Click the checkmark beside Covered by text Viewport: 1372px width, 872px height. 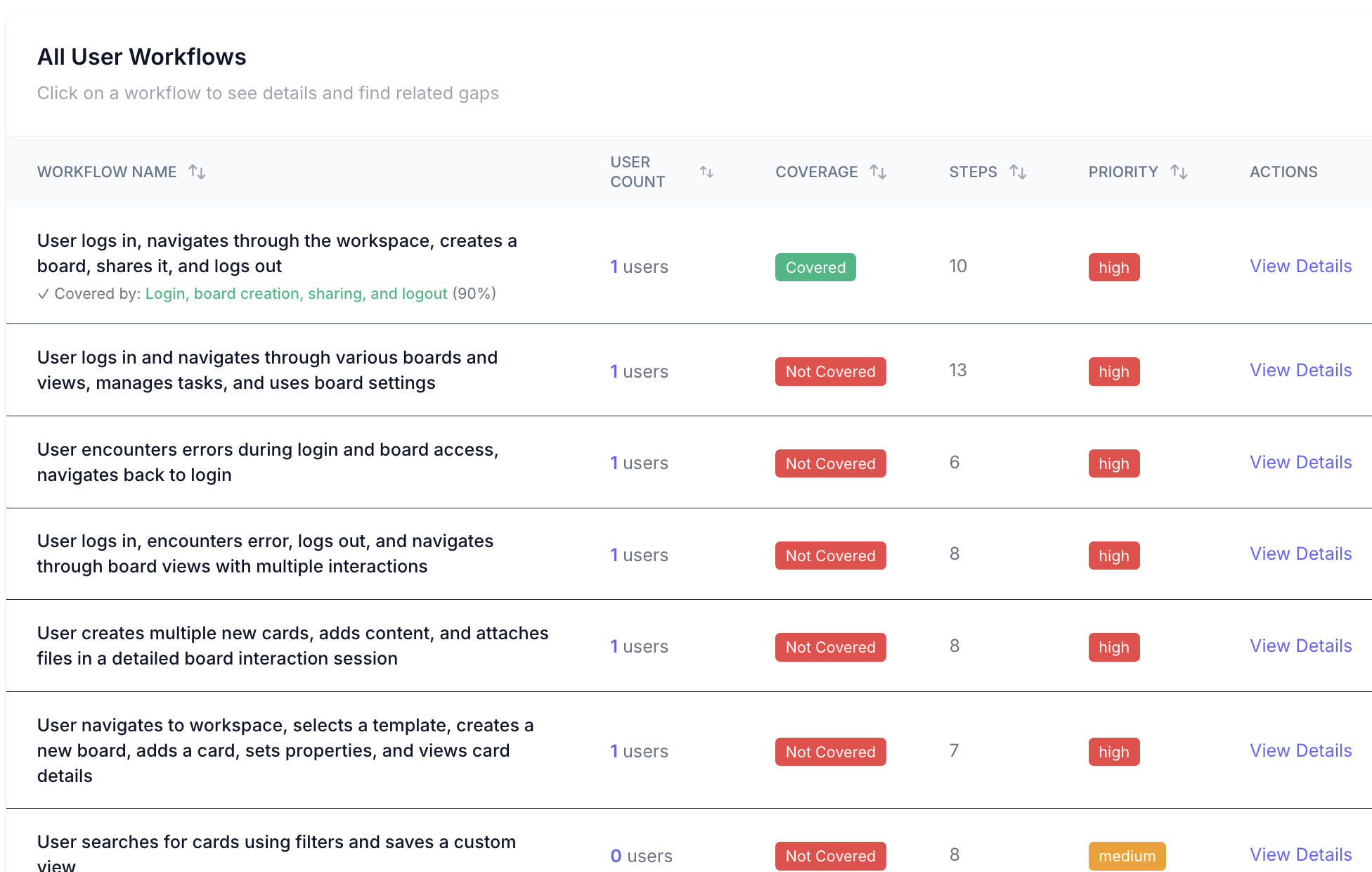click(x=44, y=293)
